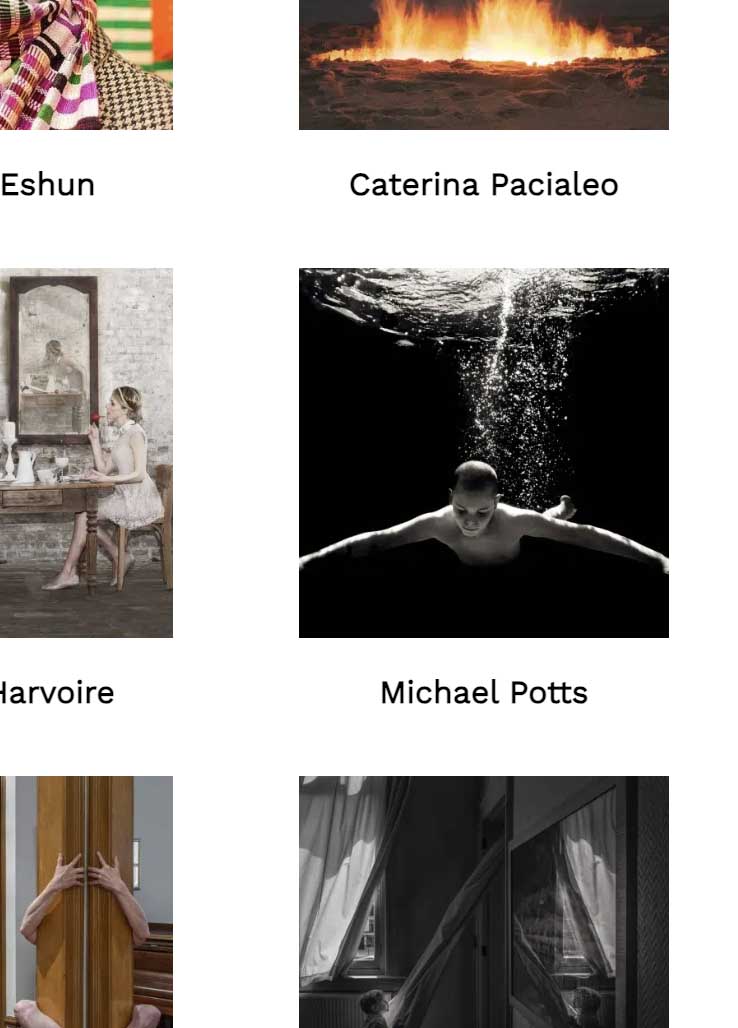Image resolution: width=738 pixels, height=1028 pixels.
Task: Open the woman at table photograph
Action: (86, 452)
